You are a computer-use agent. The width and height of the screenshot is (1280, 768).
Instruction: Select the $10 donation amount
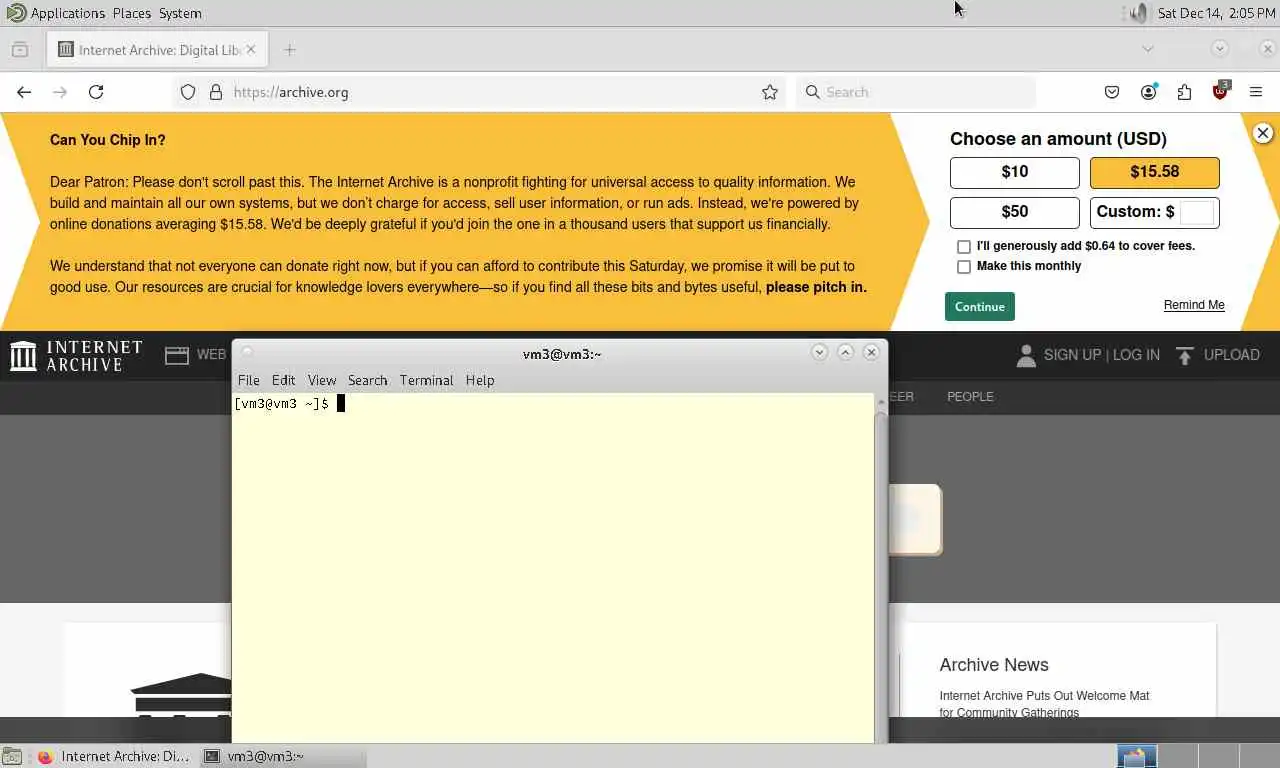pyautogui.click(x=1014, y=172)
